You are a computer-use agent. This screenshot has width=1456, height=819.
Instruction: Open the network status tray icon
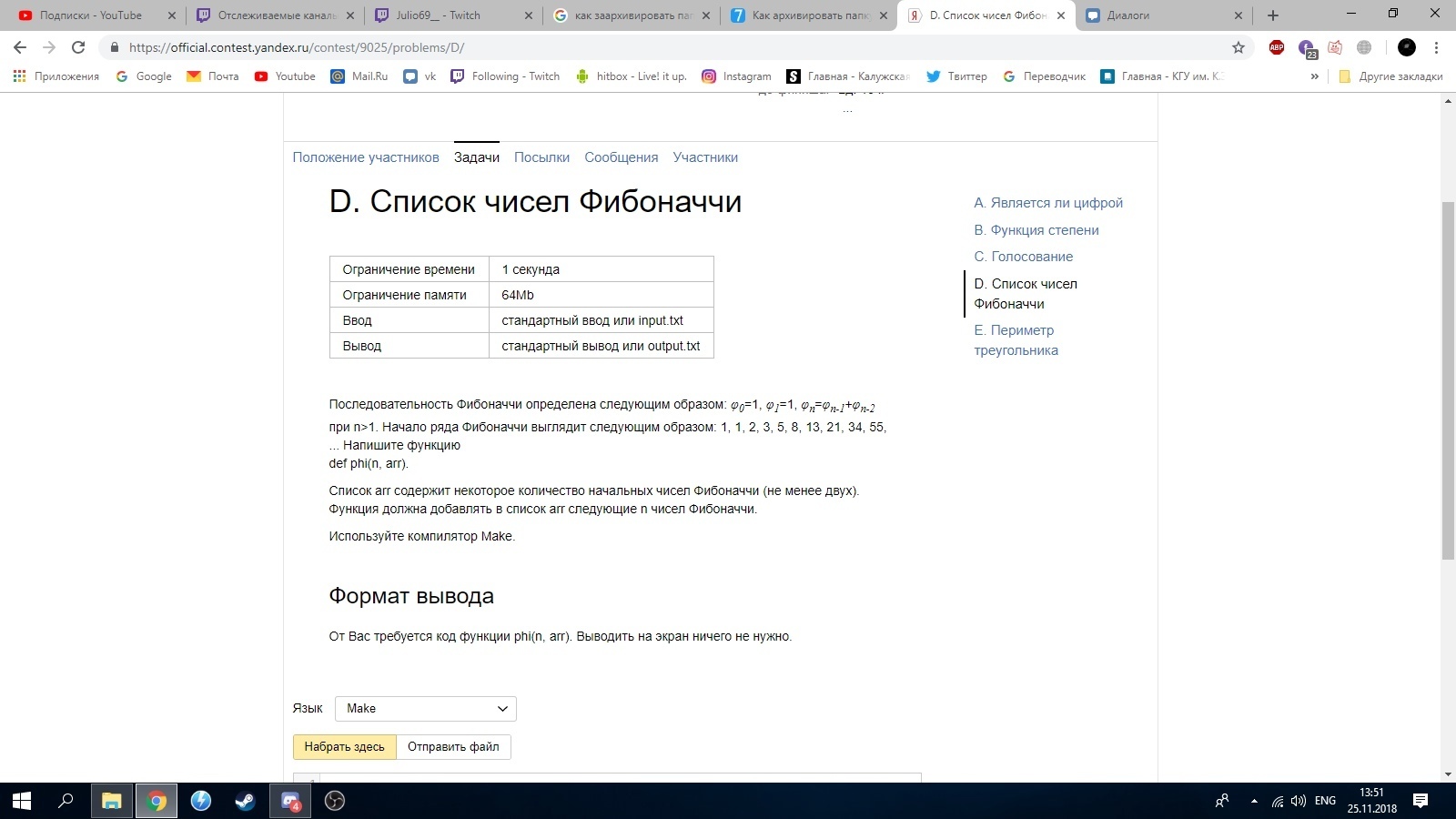tap(1278, 801)
